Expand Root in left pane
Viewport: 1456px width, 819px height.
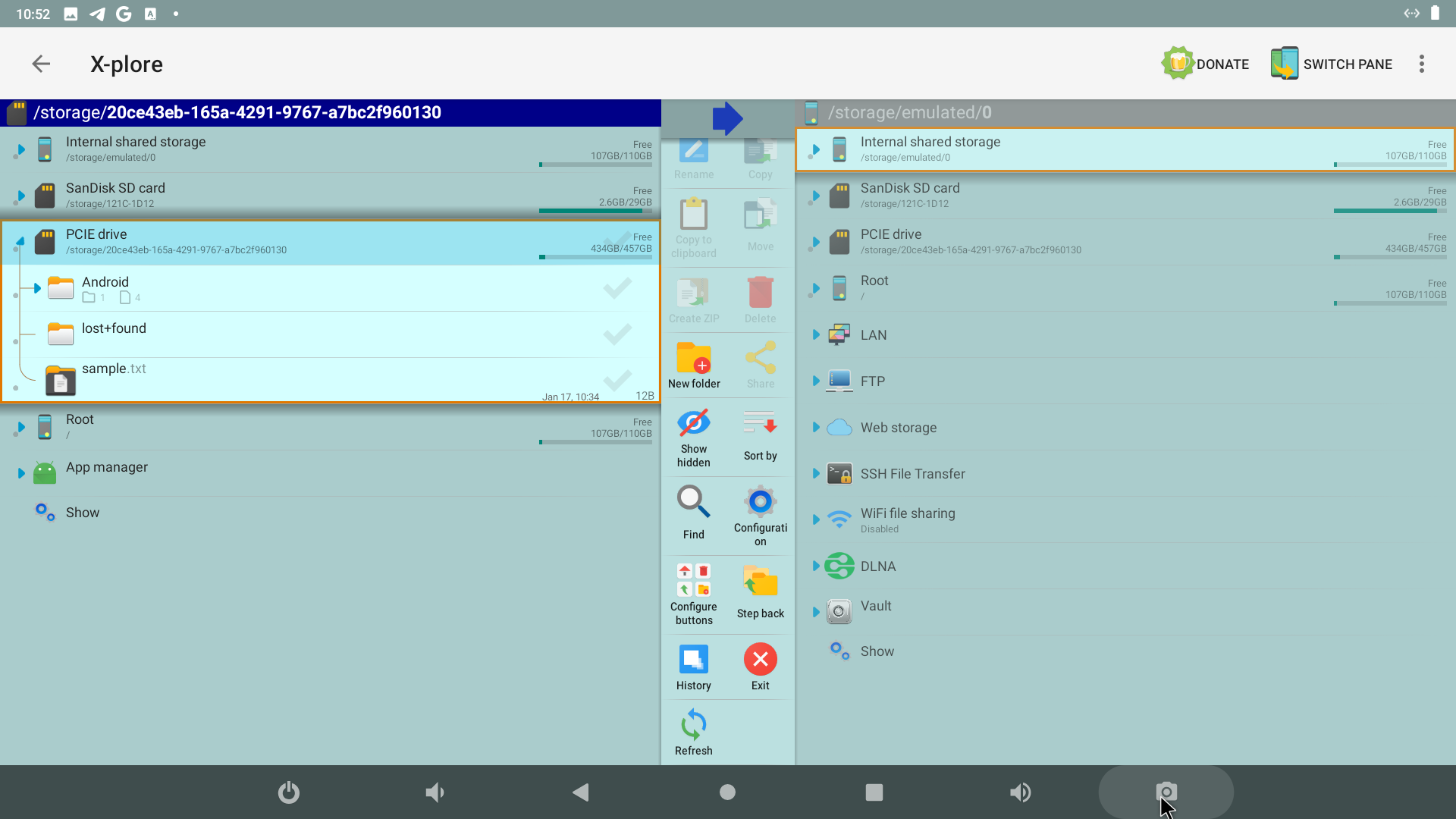pyautogui.click(x=20, y=427)
